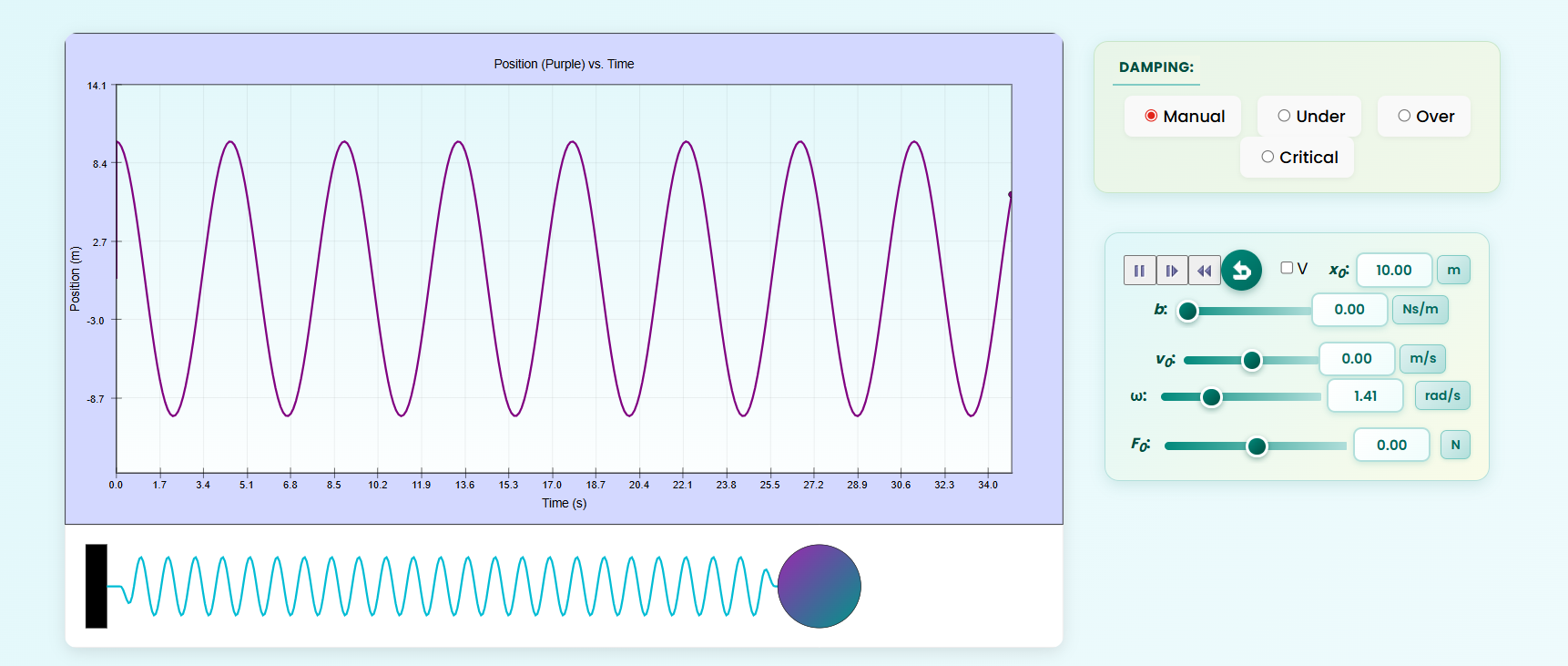Enable the V velocity checkbox
This screenshot has height=666, width=1568.
click(1287, 268)
